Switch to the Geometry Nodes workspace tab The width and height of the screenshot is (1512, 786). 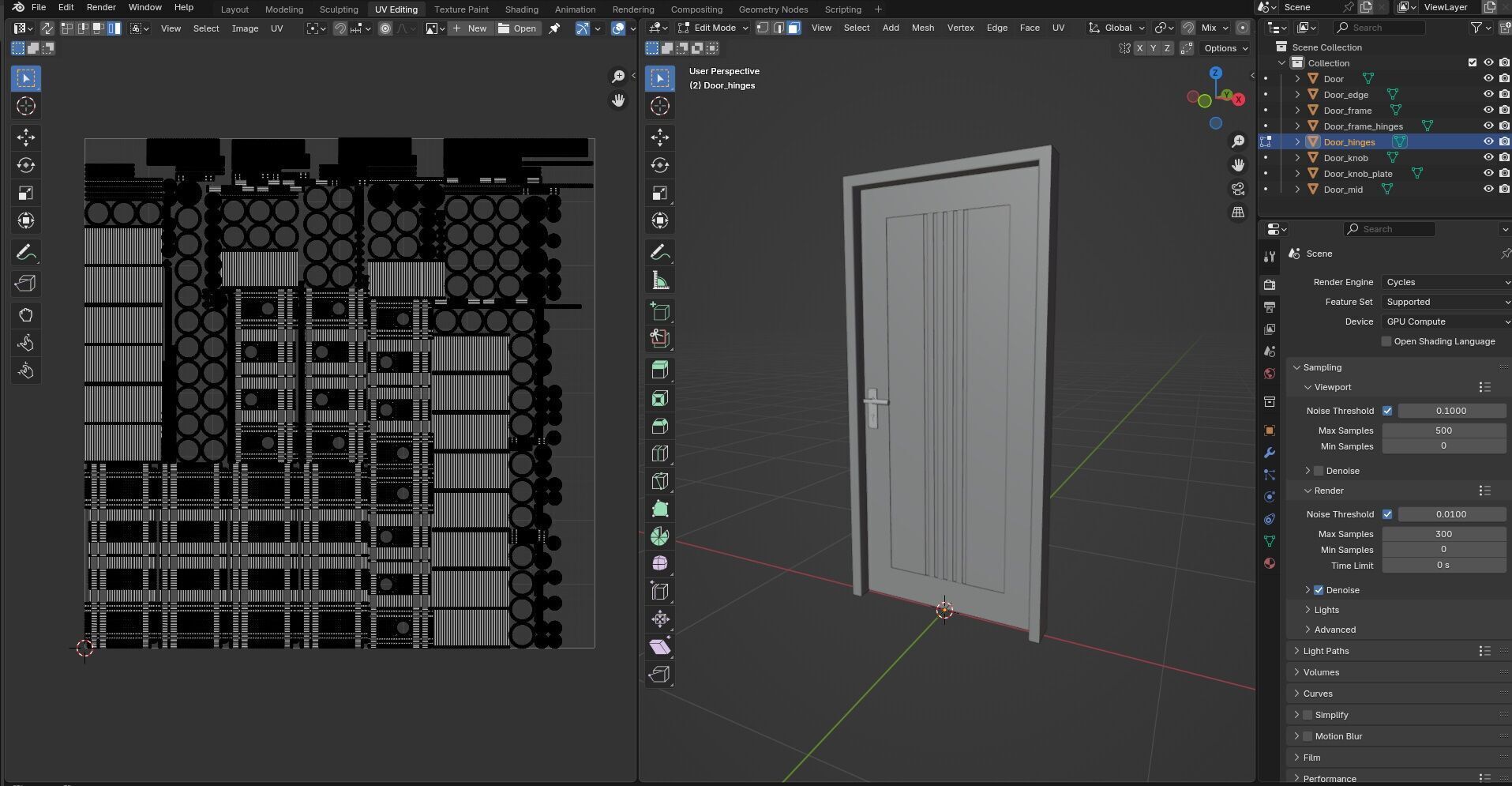pyautogui.click(x=773, y=9)
